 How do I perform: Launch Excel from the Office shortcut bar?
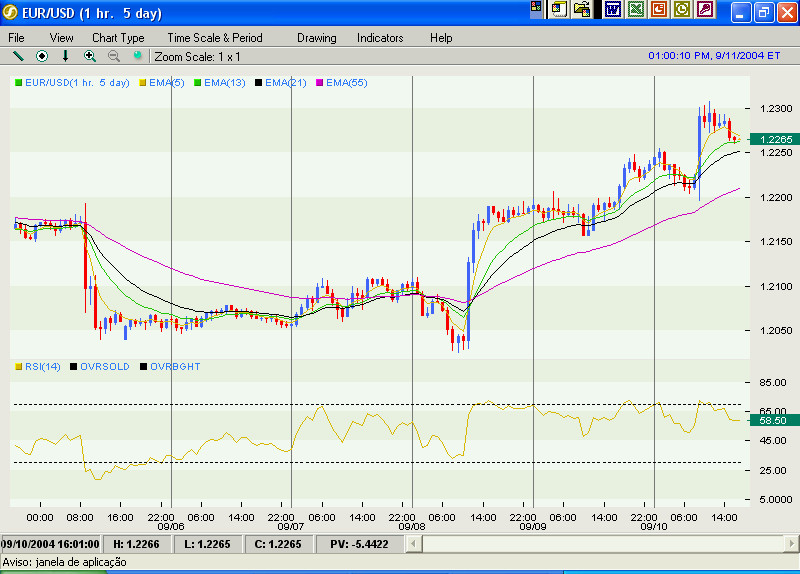(x=635, y=9)
